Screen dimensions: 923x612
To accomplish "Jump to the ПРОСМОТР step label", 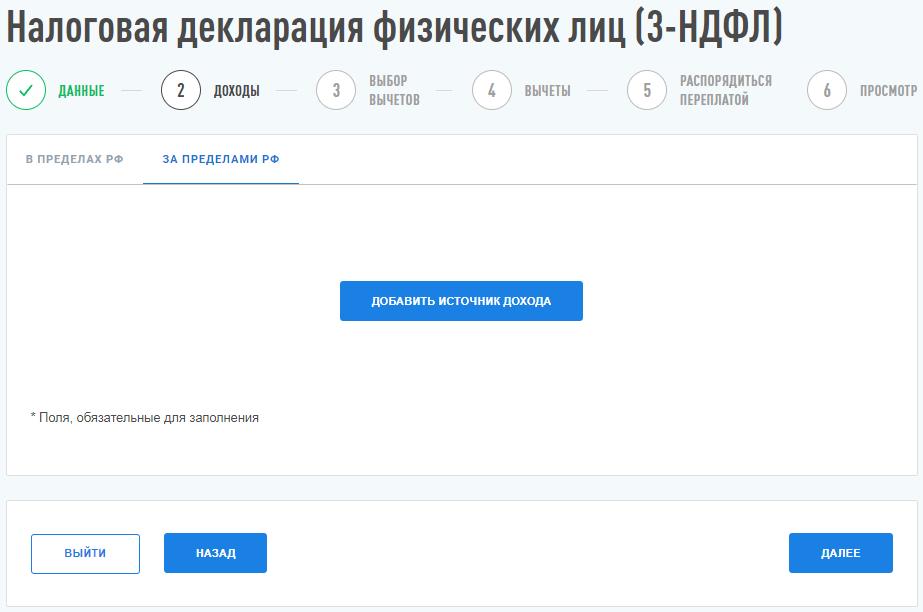I will (x=888, y=91).
